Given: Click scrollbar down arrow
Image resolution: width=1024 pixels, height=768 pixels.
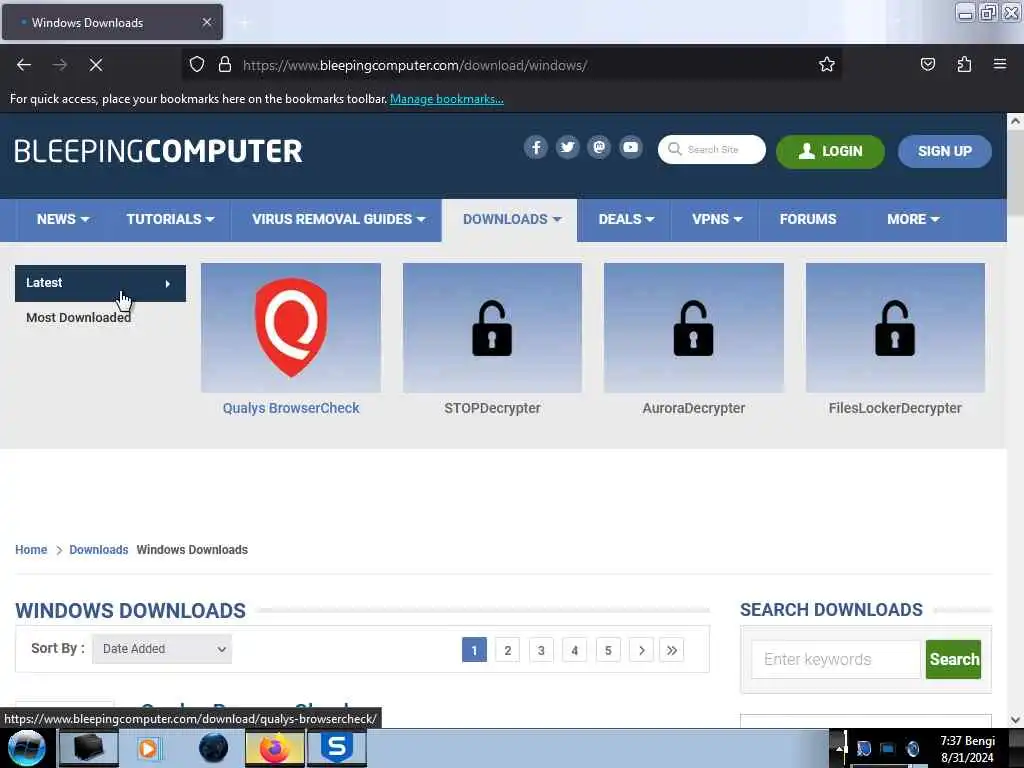Looking at the screenshot, I should click(x=1015, y=720).
